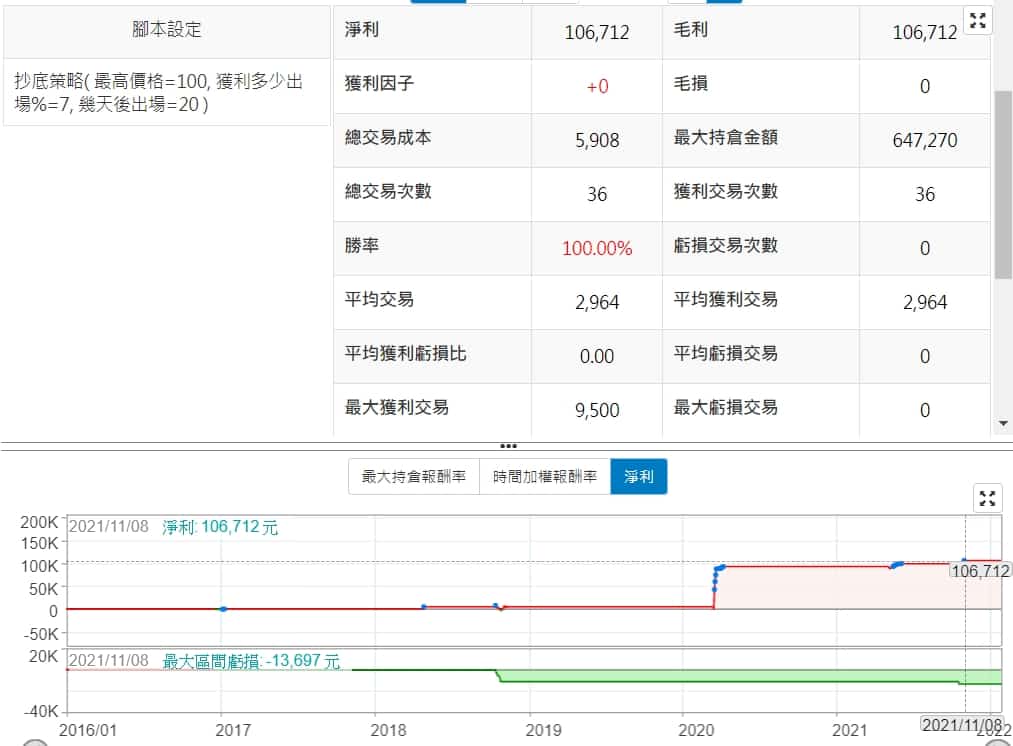Select the 淨利 chart tab
The width and height of the screenshot is (1013, 746).
tap(638, 477)
